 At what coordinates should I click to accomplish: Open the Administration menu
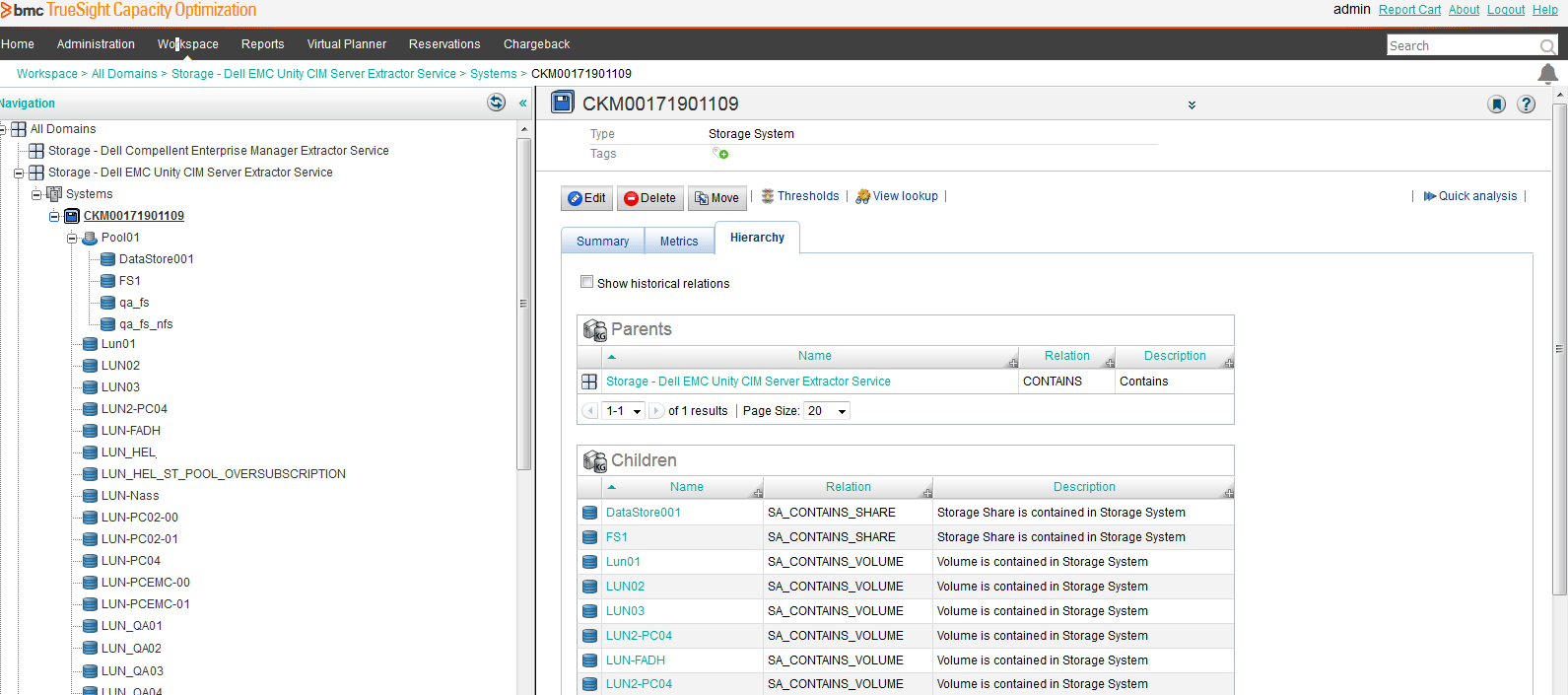tap(96, 44)
